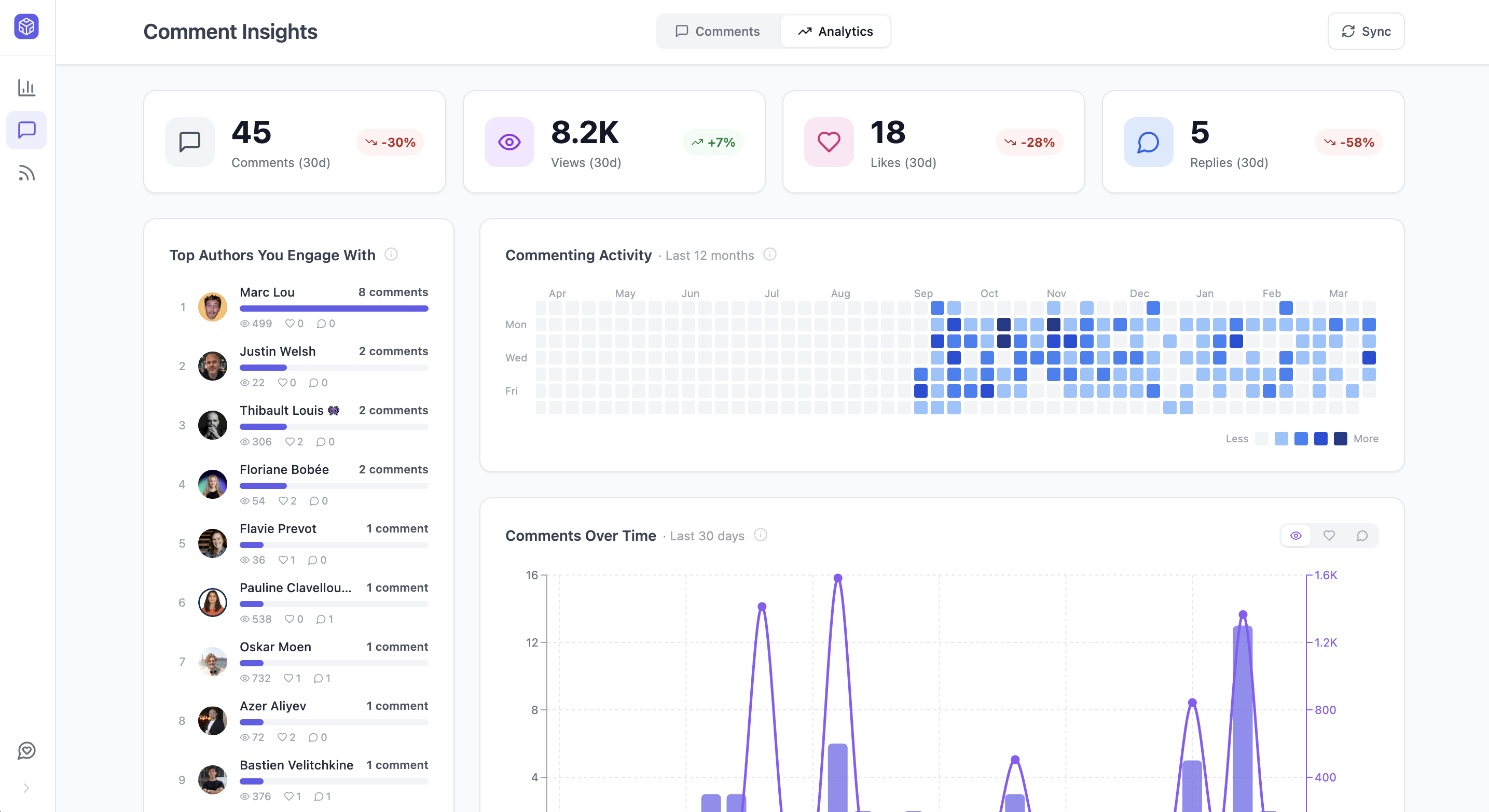
Task: Click the RSS feed icon in the sidebar
Action: tap(26, 173)
